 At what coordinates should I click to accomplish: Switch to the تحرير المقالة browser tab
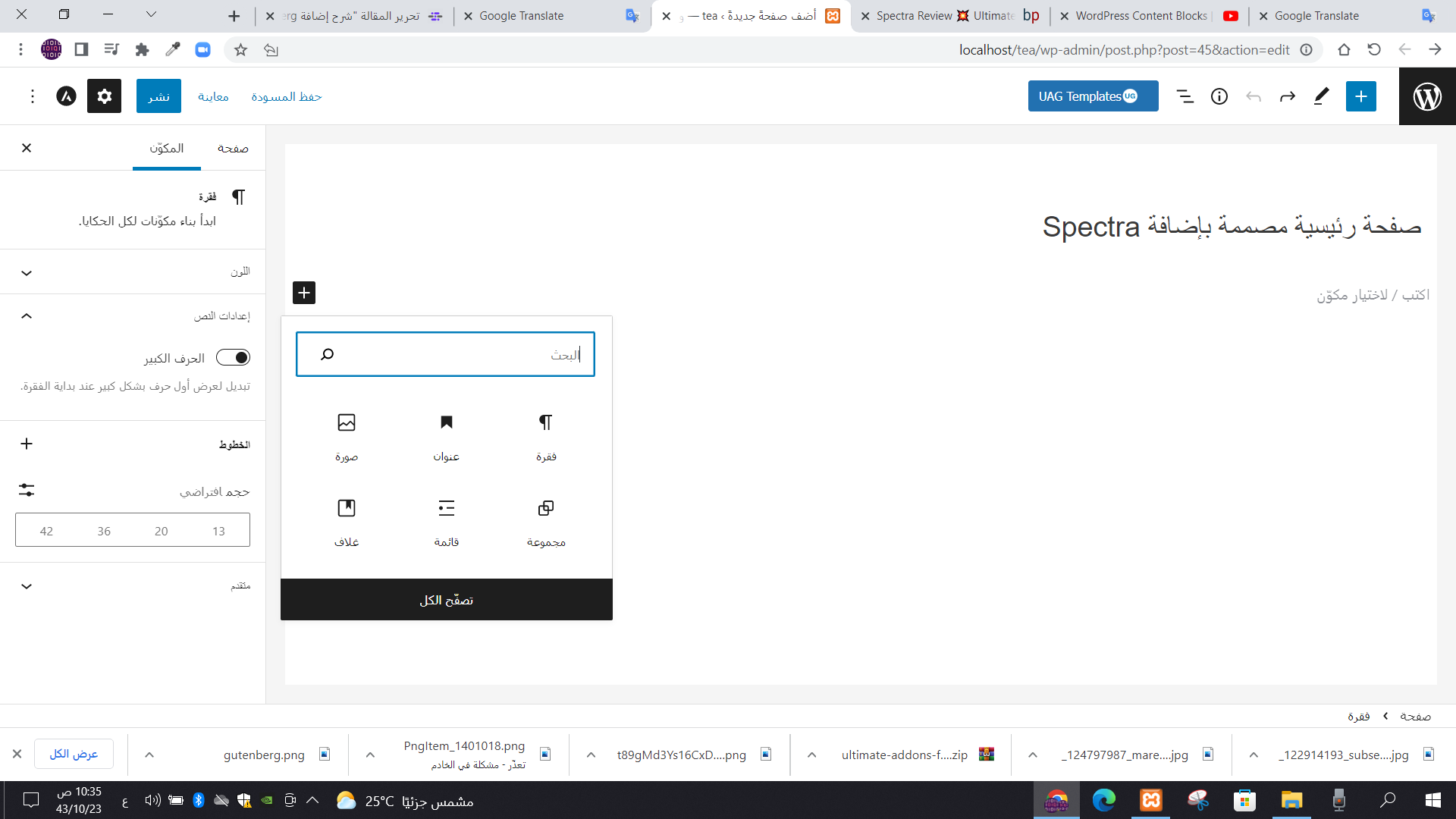click(x=355, y=16)
